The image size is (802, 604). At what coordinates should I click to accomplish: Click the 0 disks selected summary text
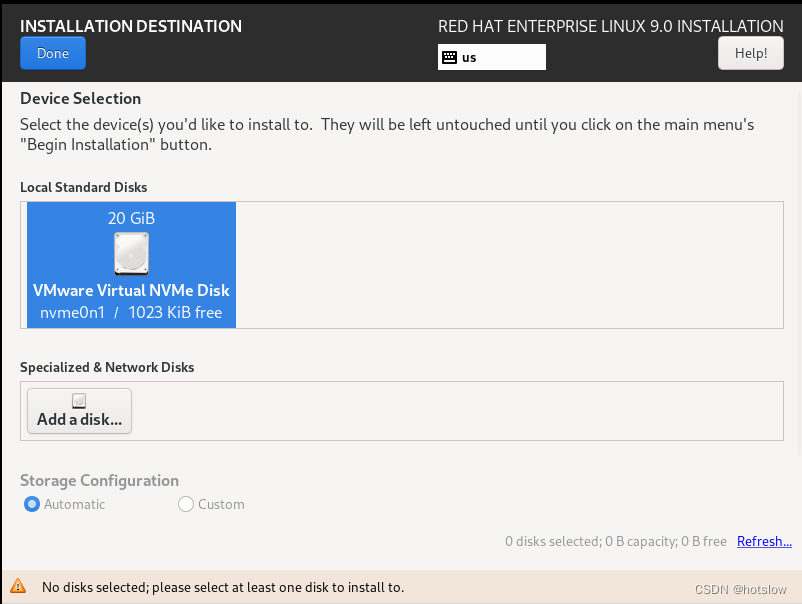pos(616,541)
